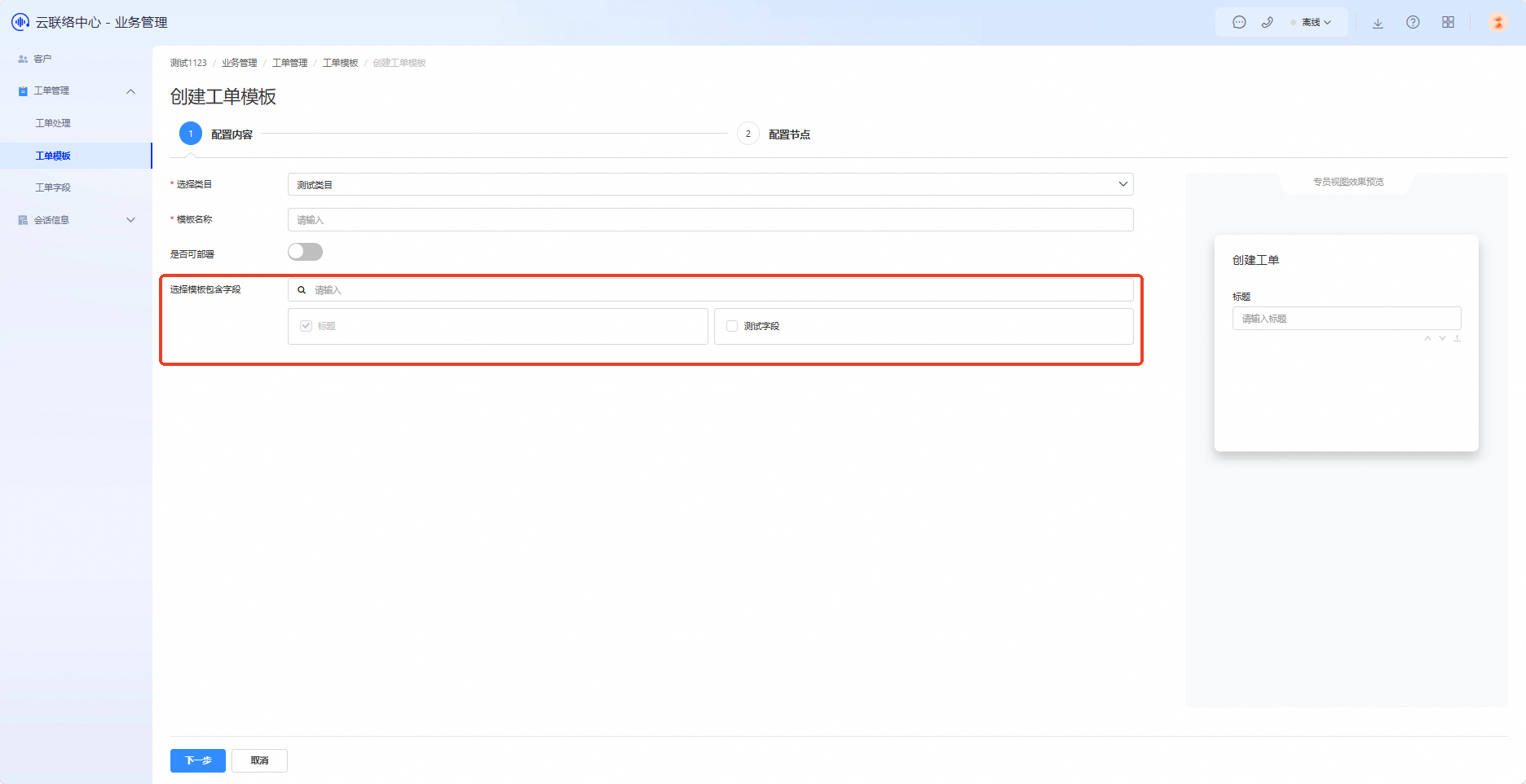The height and width of the screenshot is (784, 1526).
Task: Click the 是否可部署 label
Action: click(x=192, y=254)
